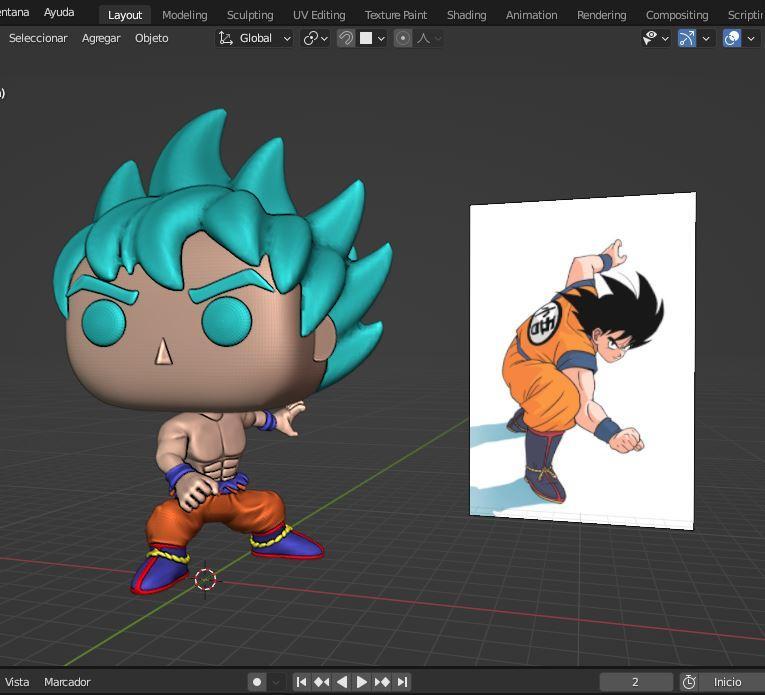Play animation in reverse

coord(342,682)
